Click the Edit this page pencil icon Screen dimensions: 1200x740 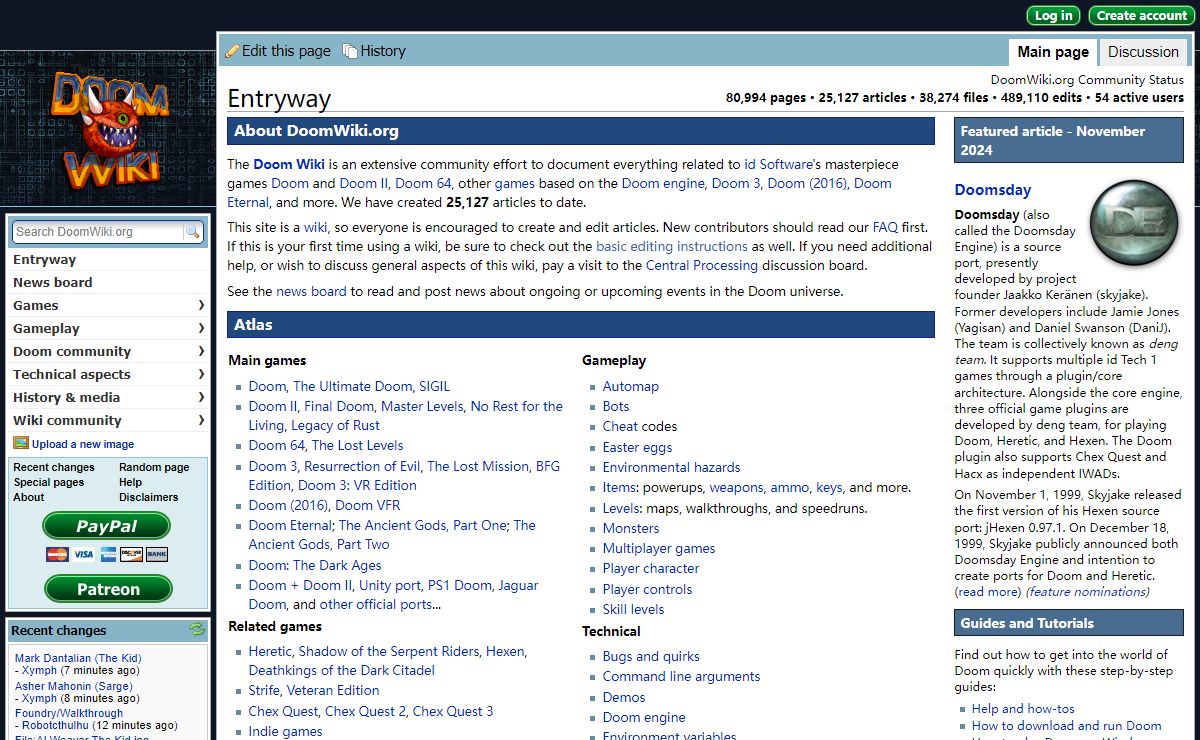(x=232, y=51)
